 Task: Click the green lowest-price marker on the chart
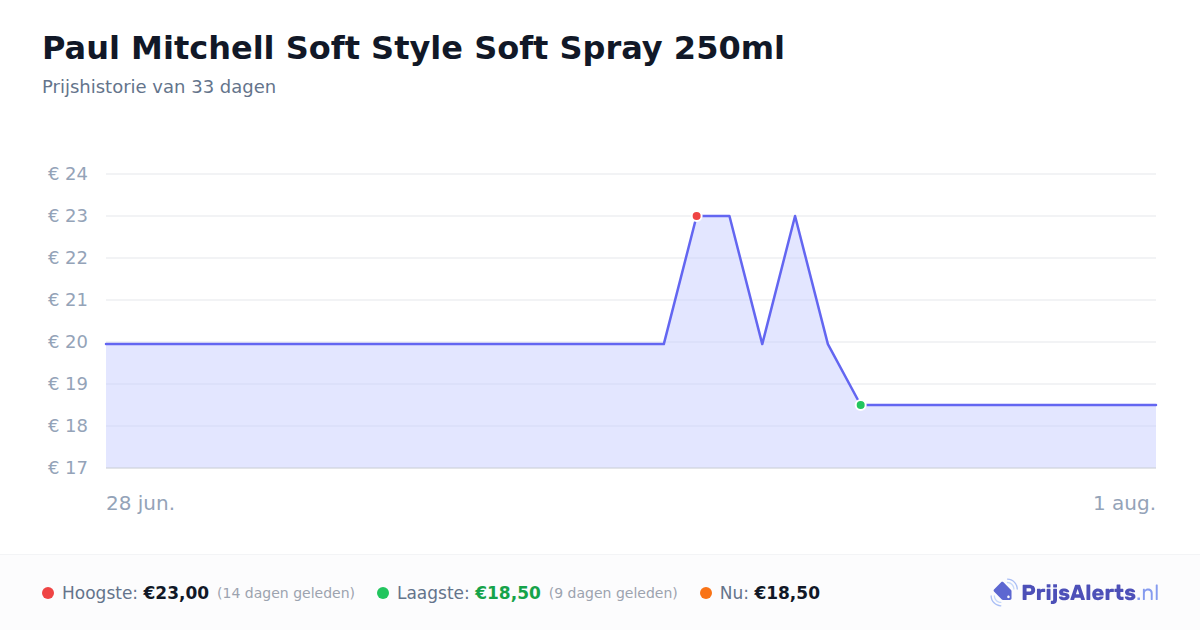pyautogui.click(x=860, y=405)
